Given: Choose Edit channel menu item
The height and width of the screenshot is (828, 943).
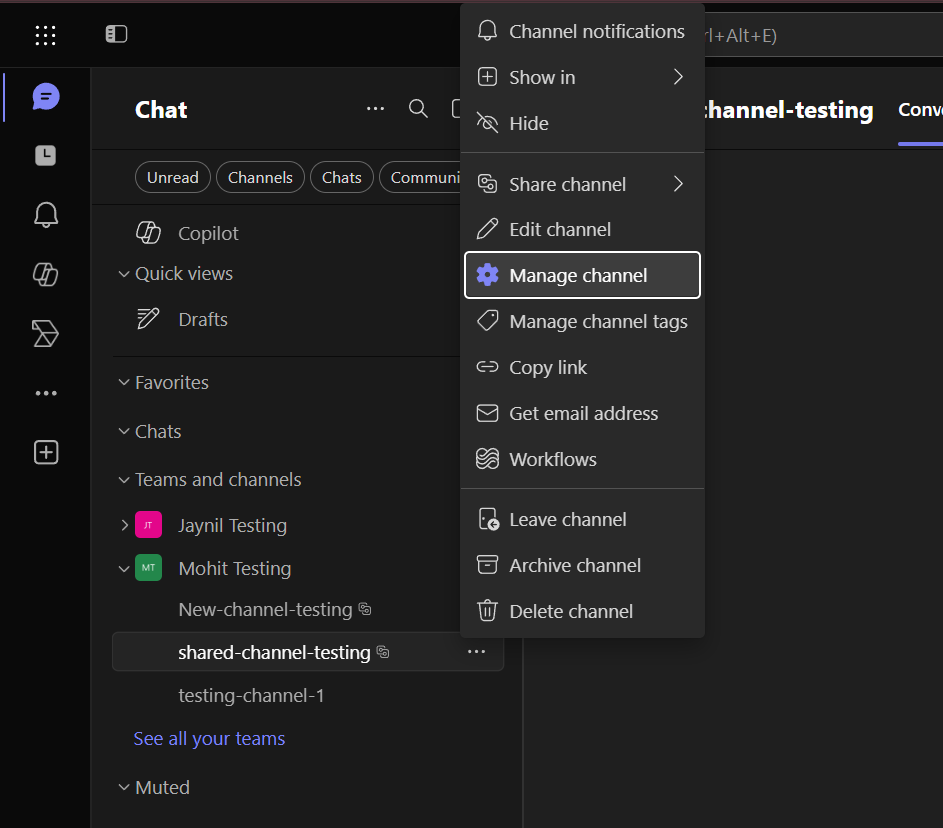Looking at the screenshot, I should coord(582,229).
